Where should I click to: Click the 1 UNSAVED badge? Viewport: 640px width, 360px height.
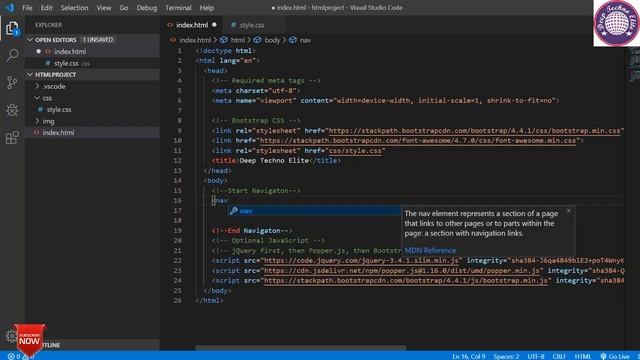98,40
